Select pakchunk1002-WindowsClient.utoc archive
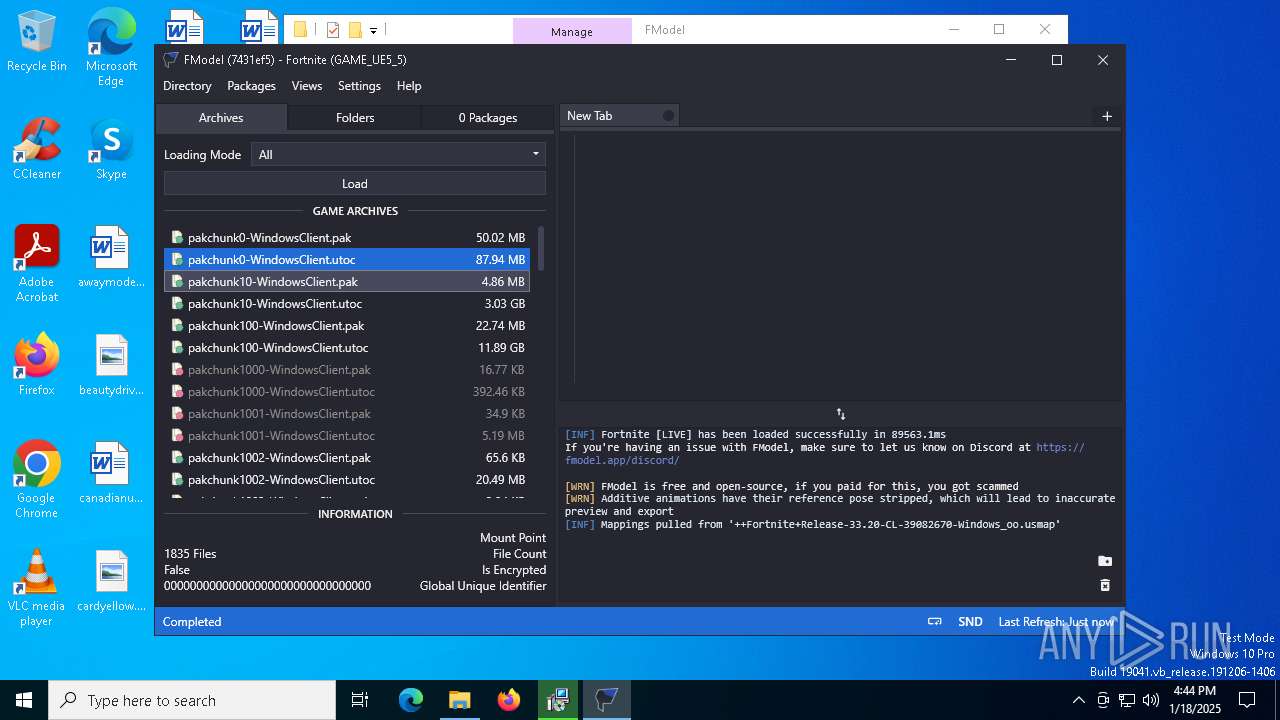Viewport: 1280px width, 720px height. [346, 480]
